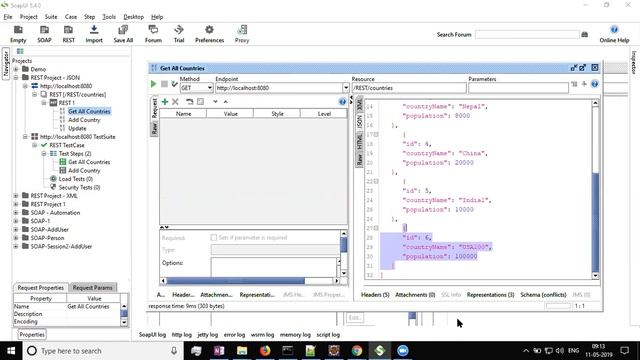Expand SOAP - Automation project node
640x360 pixels.
tap(16, 213)
